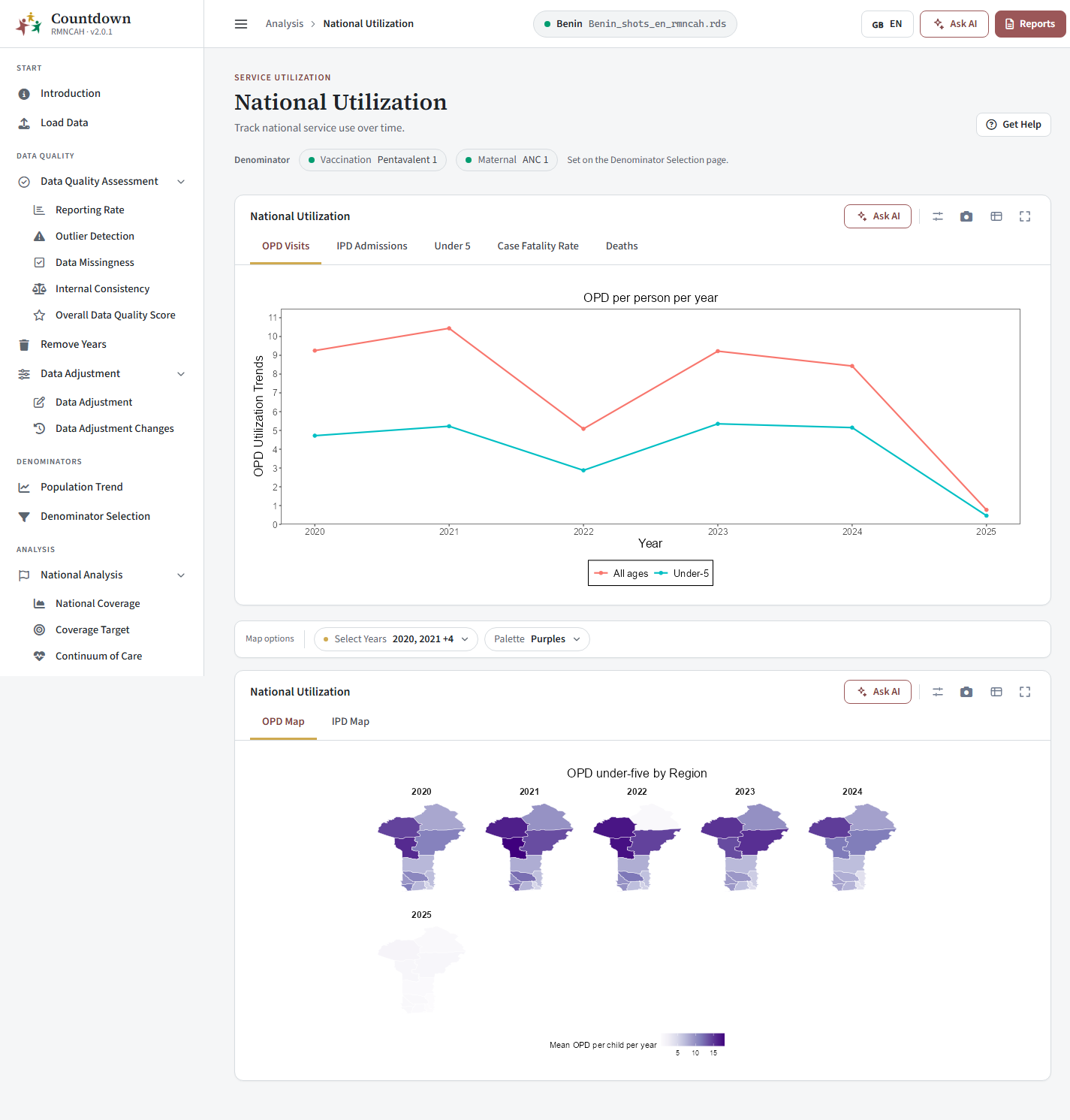Viewport: 1070px width, 1120px height.
Task: Click the camera snapshot icon on the trends chart
Action: tap(966, 216)
